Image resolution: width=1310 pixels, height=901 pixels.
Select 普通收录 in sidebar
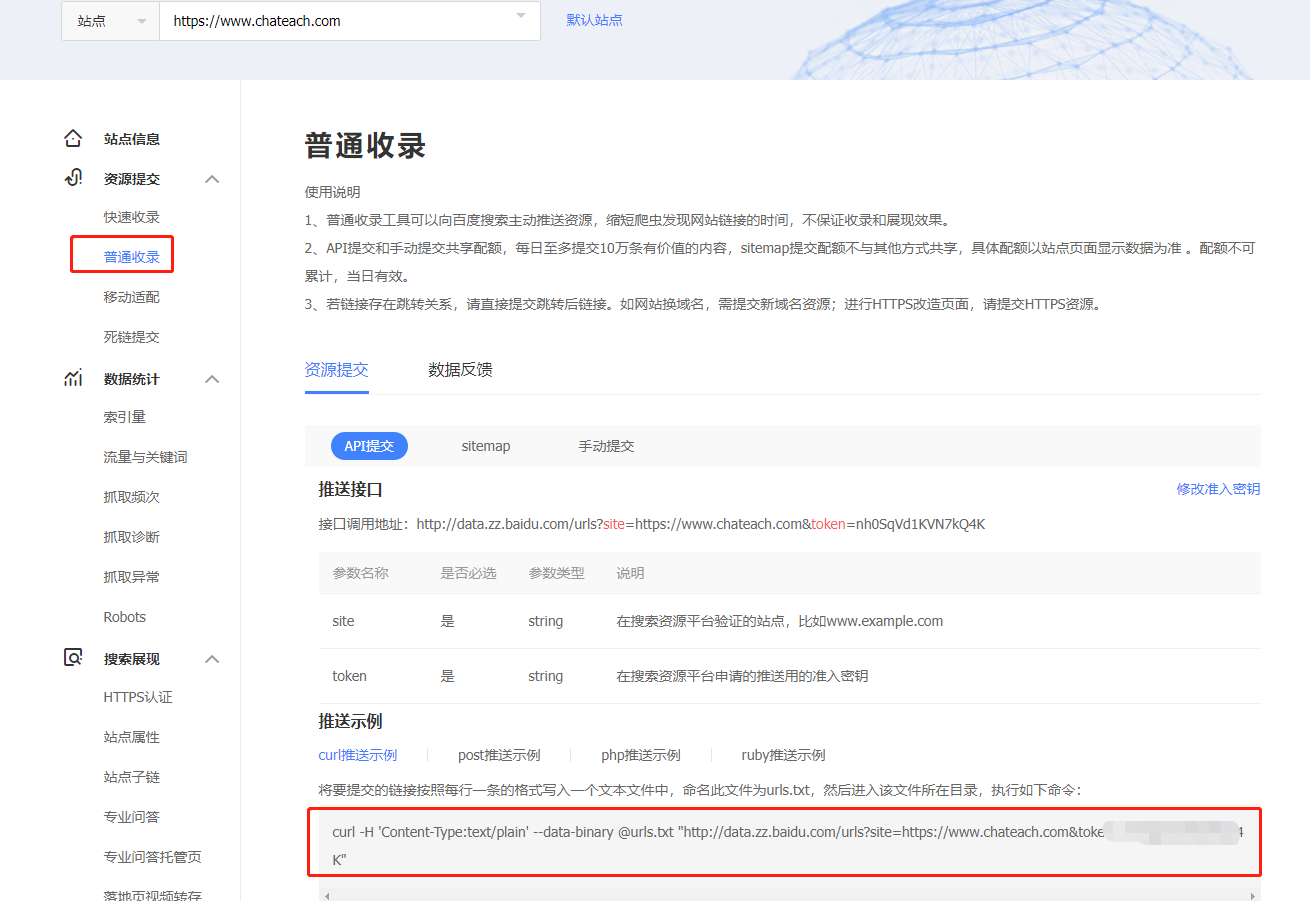point(131,257)
